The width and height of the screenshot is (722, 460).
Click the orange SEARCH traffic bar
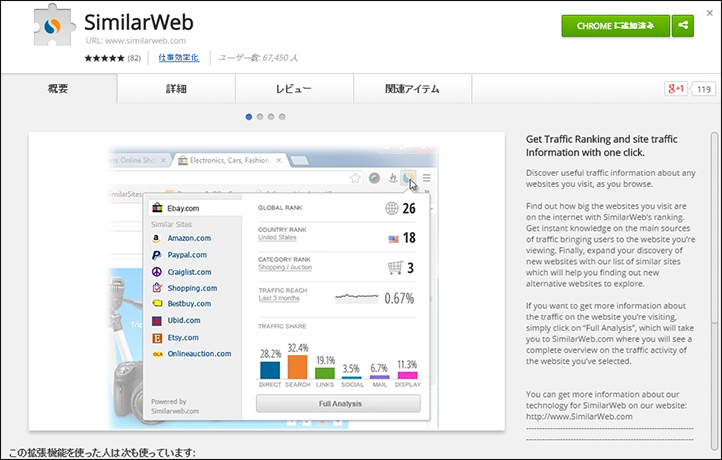(x=297, y=367)
